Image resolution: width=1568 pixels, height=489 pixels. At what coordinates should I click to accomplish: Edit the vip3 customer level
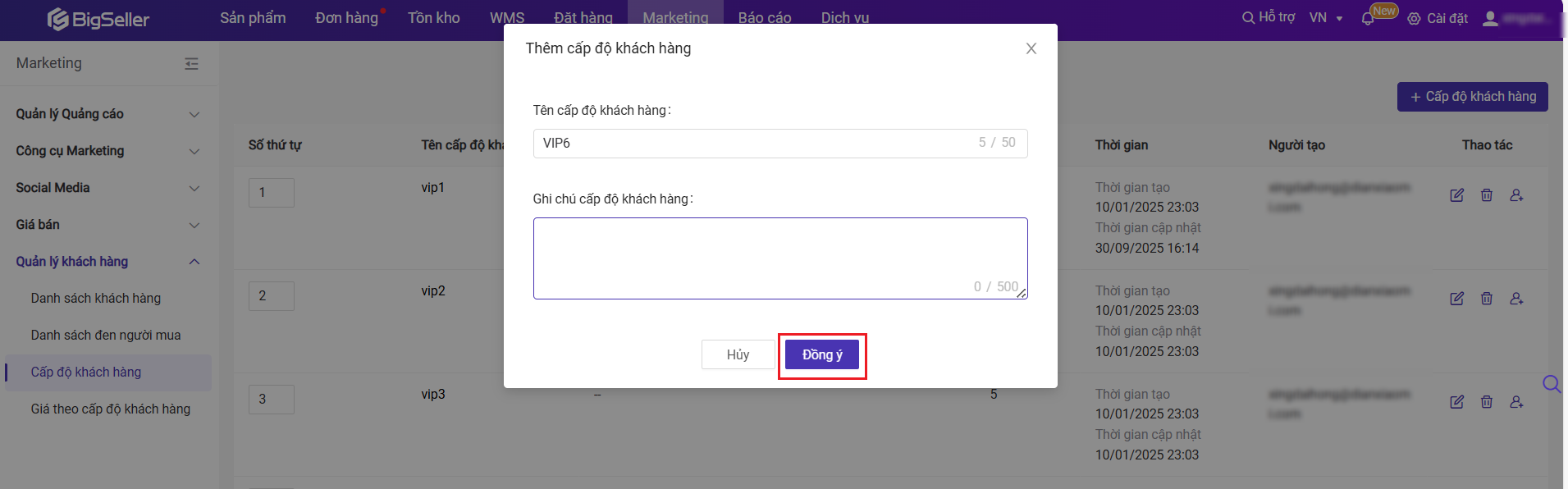(x=1456, y=402)
